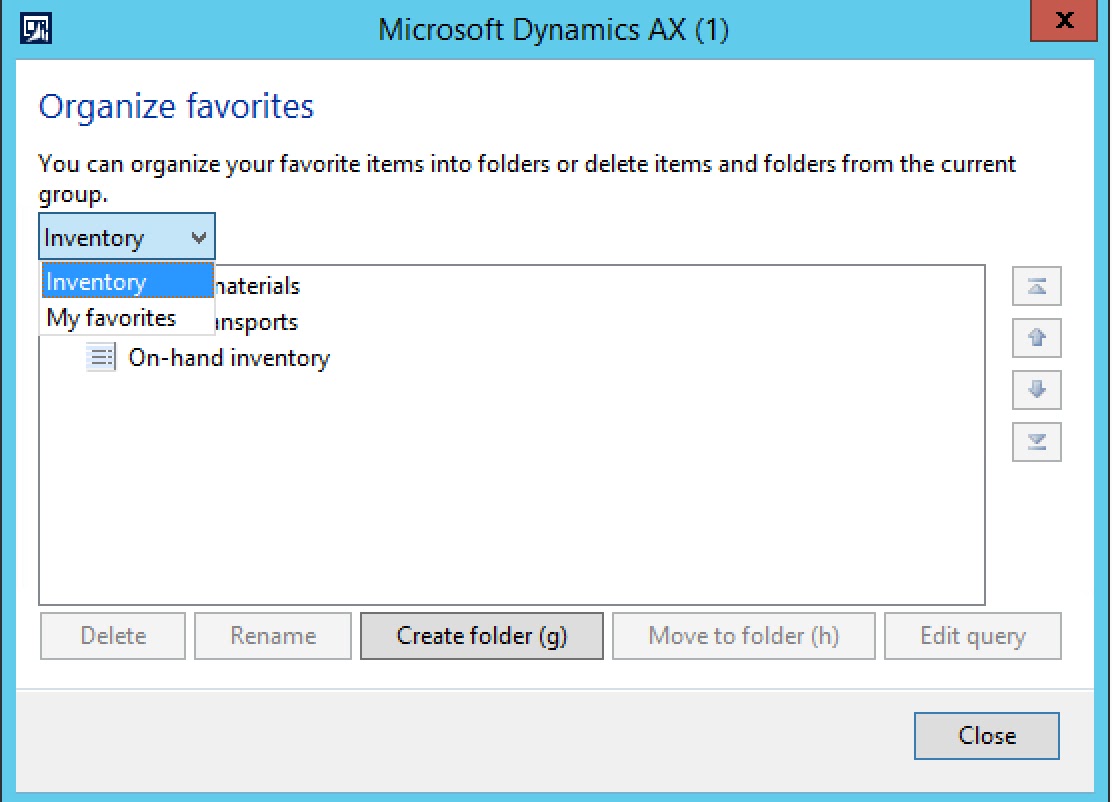
Task: Select the favorite ending in 'materials'
Action: point(258,286)
